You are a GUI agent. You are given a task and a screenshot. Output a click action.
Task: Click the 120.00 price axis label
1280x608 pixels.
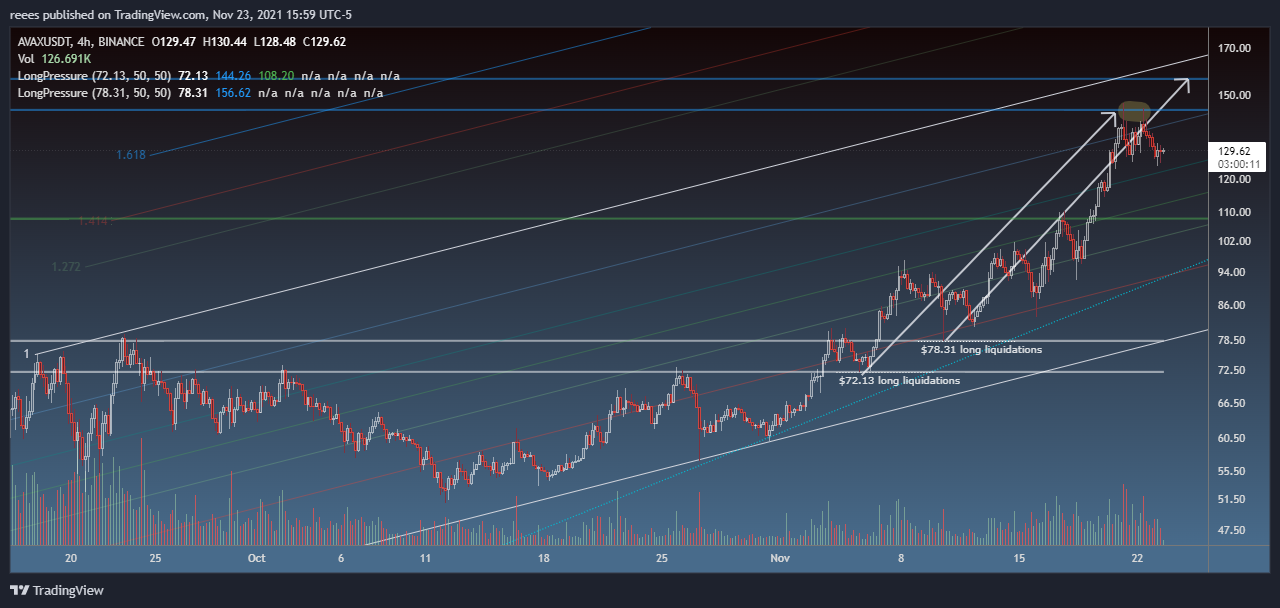coord(1235,179)
